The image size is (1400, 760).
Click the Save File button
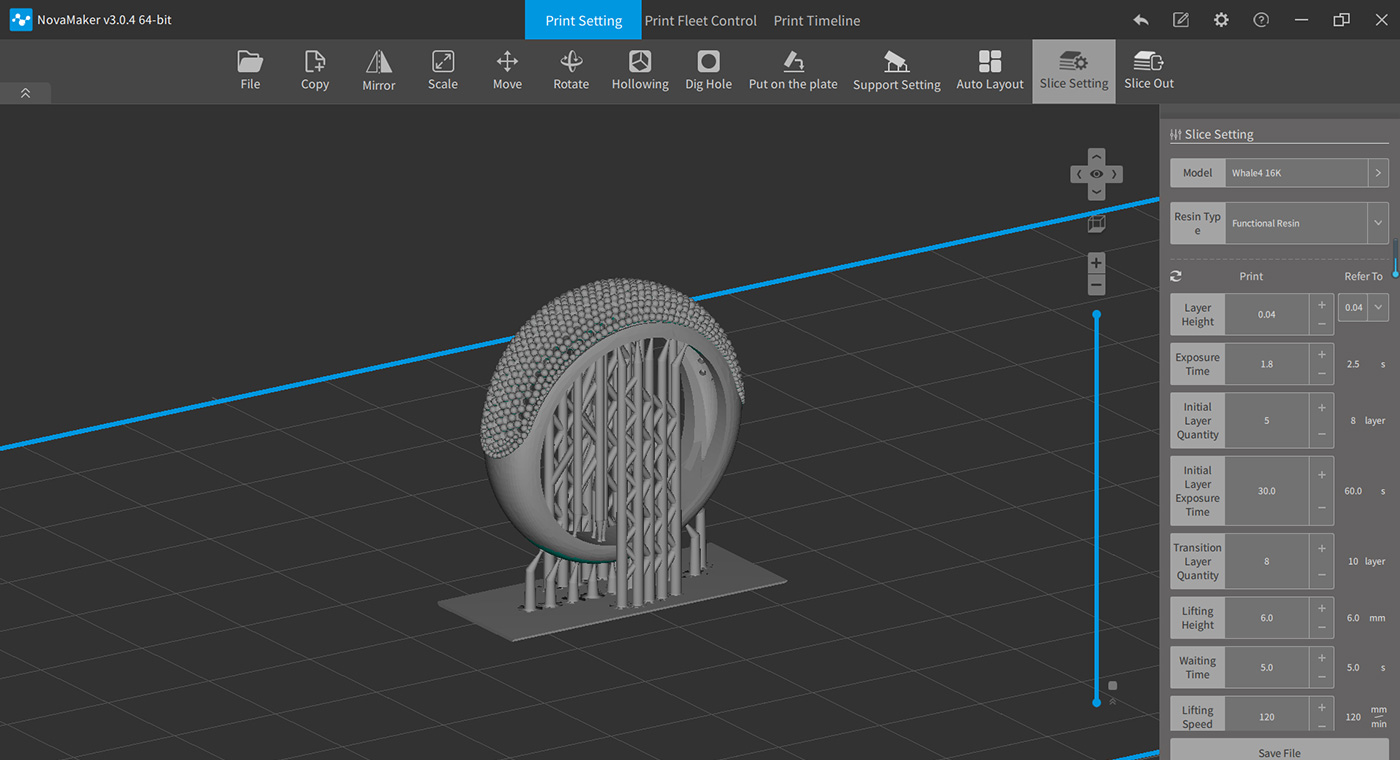tap(1279, 749)
